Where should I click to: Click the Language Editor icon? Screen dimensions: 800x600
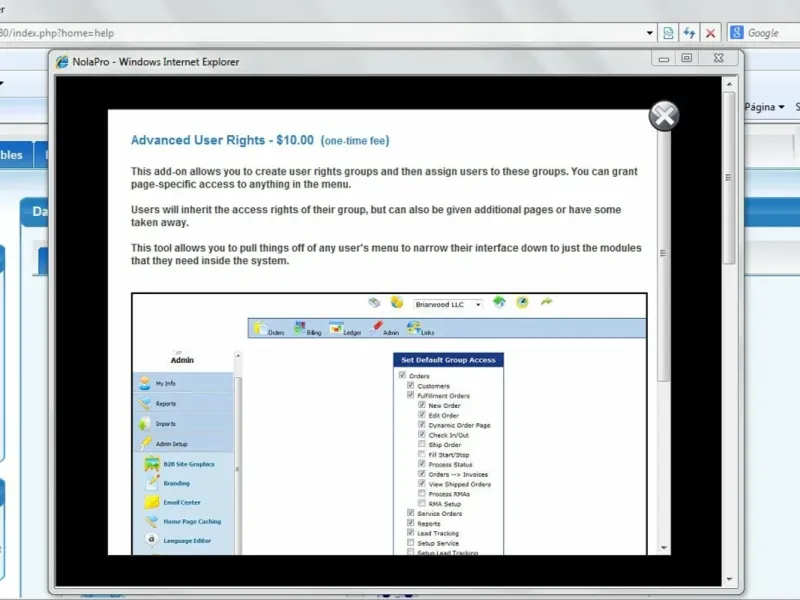(x=152, y=540)
